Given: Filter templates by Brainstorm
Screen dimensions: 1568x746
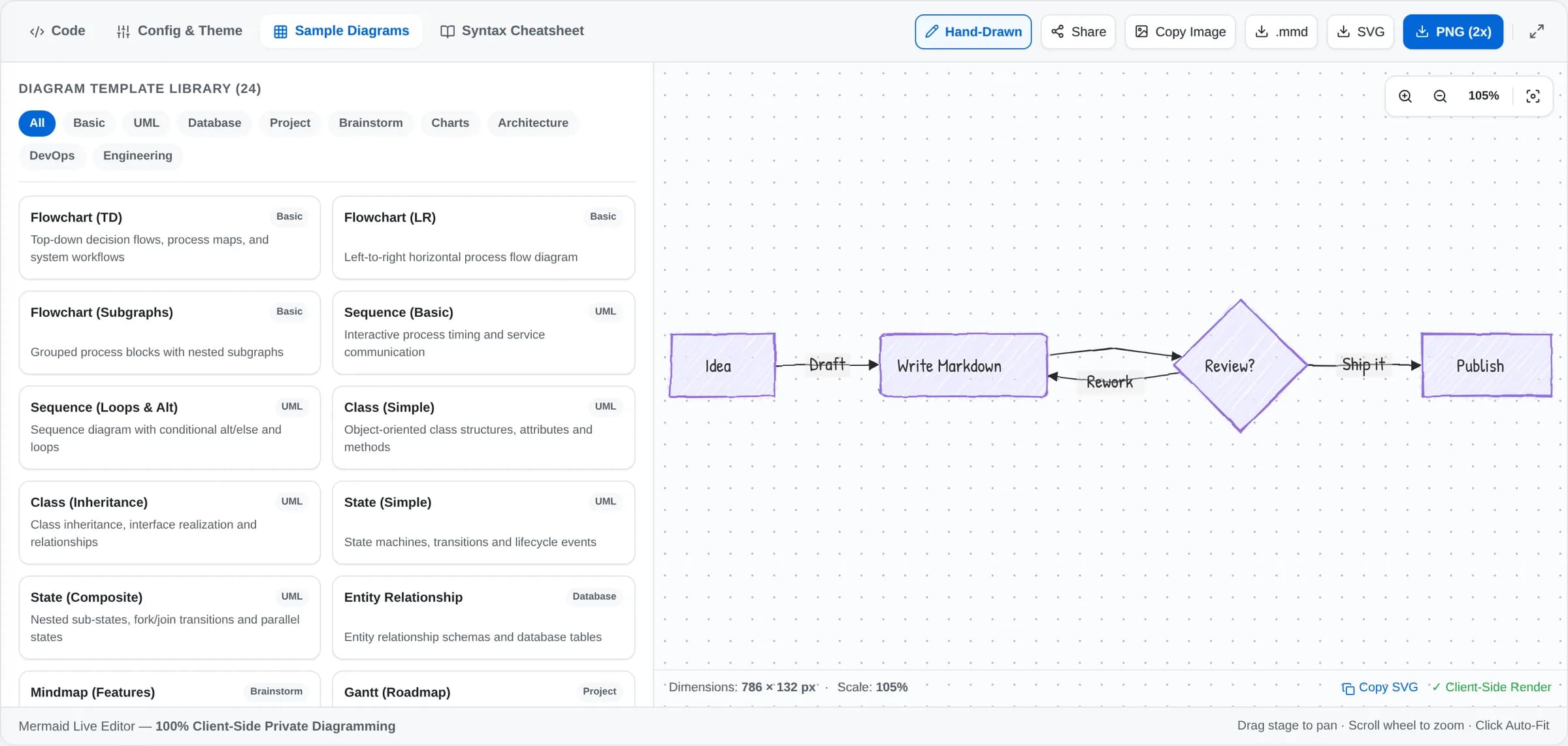Looking at the screenshot, I should point(370,123).
